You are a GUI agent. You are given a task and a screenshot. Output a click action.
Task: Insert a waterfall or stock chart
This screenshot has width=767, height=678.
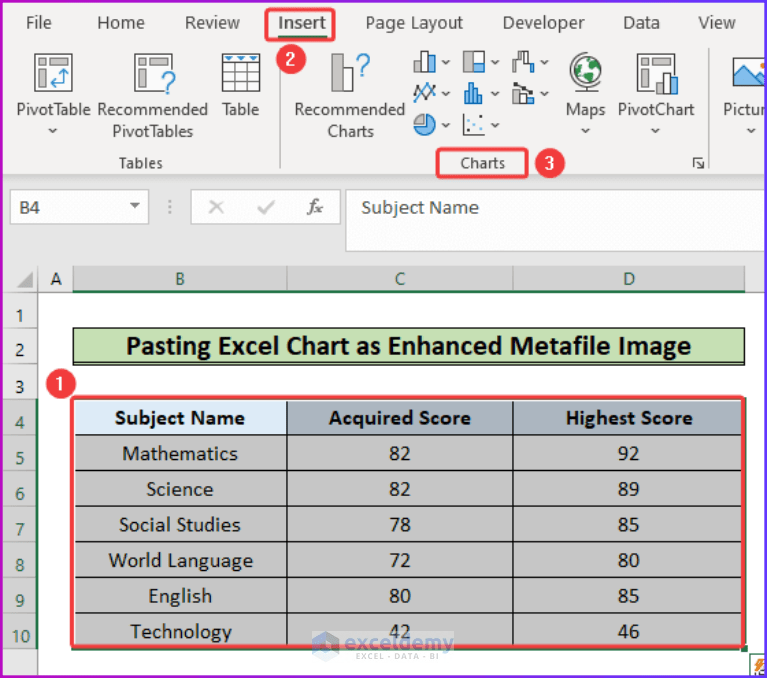(523, 62)
